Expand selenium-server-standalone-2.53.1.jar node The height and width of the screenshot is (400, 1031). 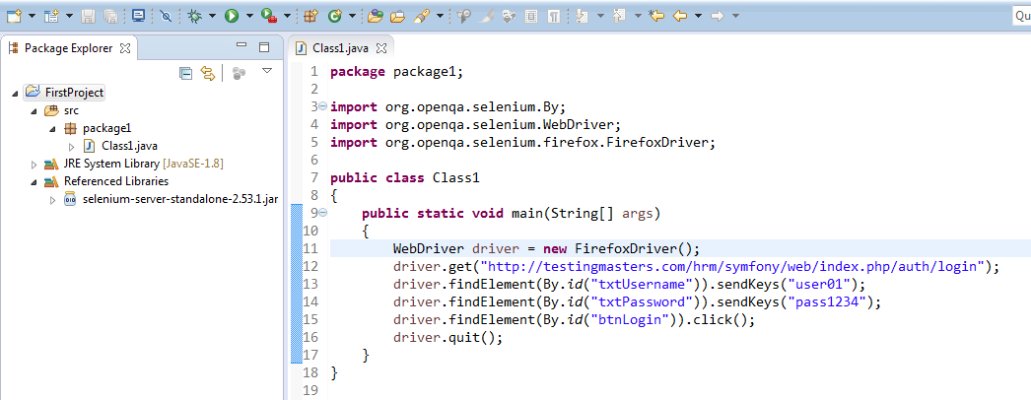point(53,200)
